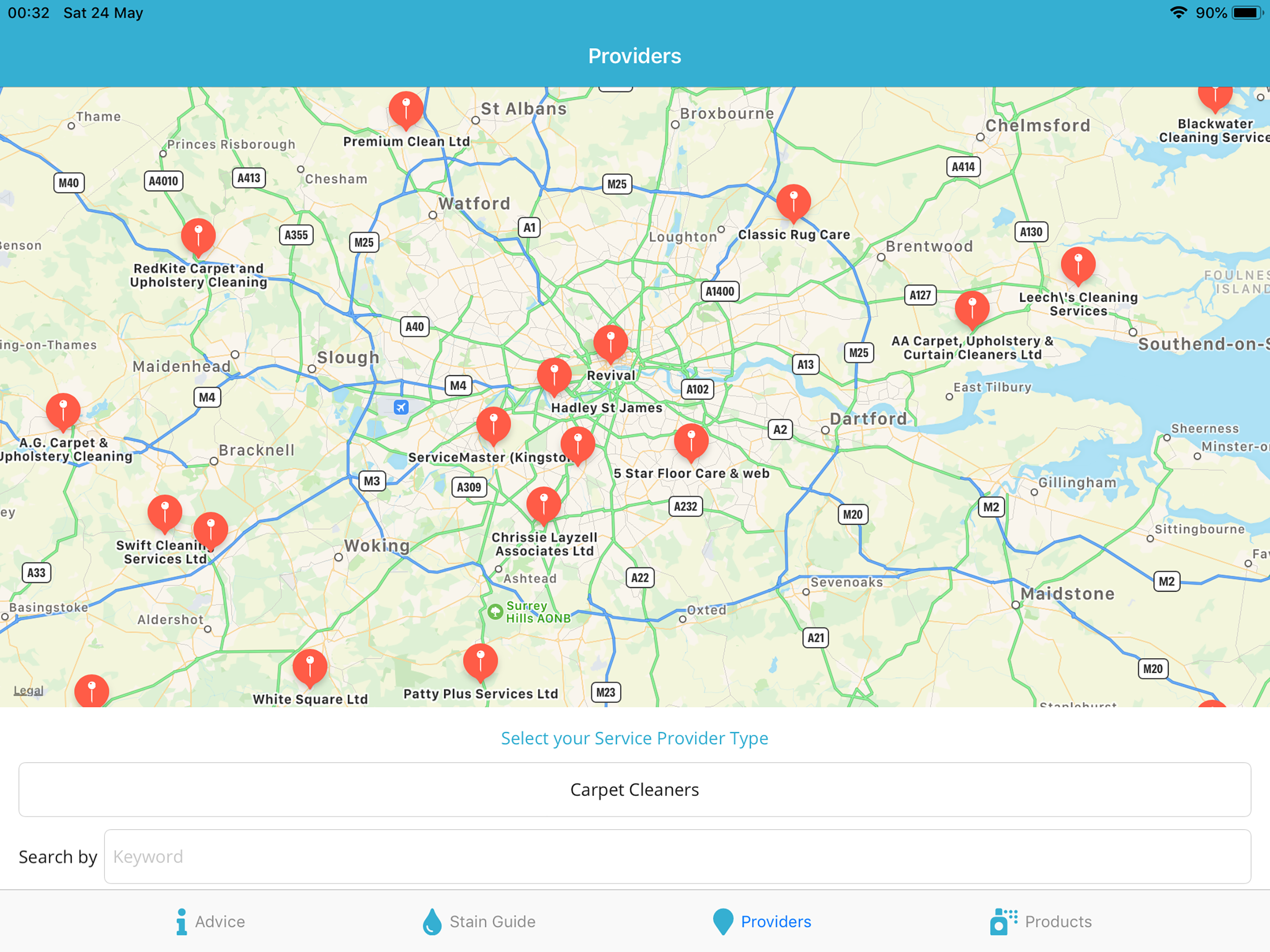The height and width of the screenshot is (952, 1270).
Task: Tap the "Bracknell" map label
Action: click(x=257, y=450)
